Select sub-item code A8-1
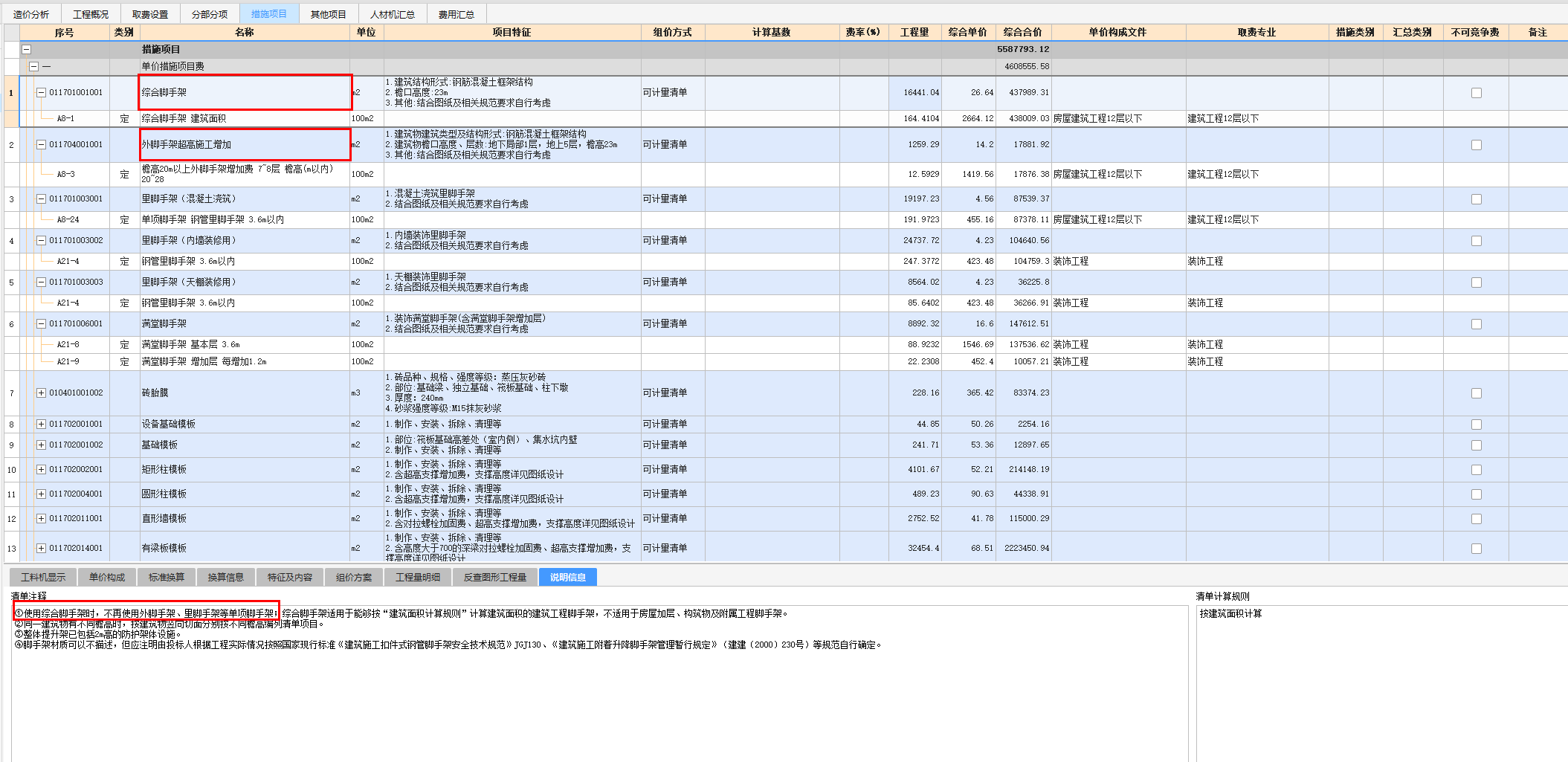Screen dimensions: 1568x762 (65, 118)
